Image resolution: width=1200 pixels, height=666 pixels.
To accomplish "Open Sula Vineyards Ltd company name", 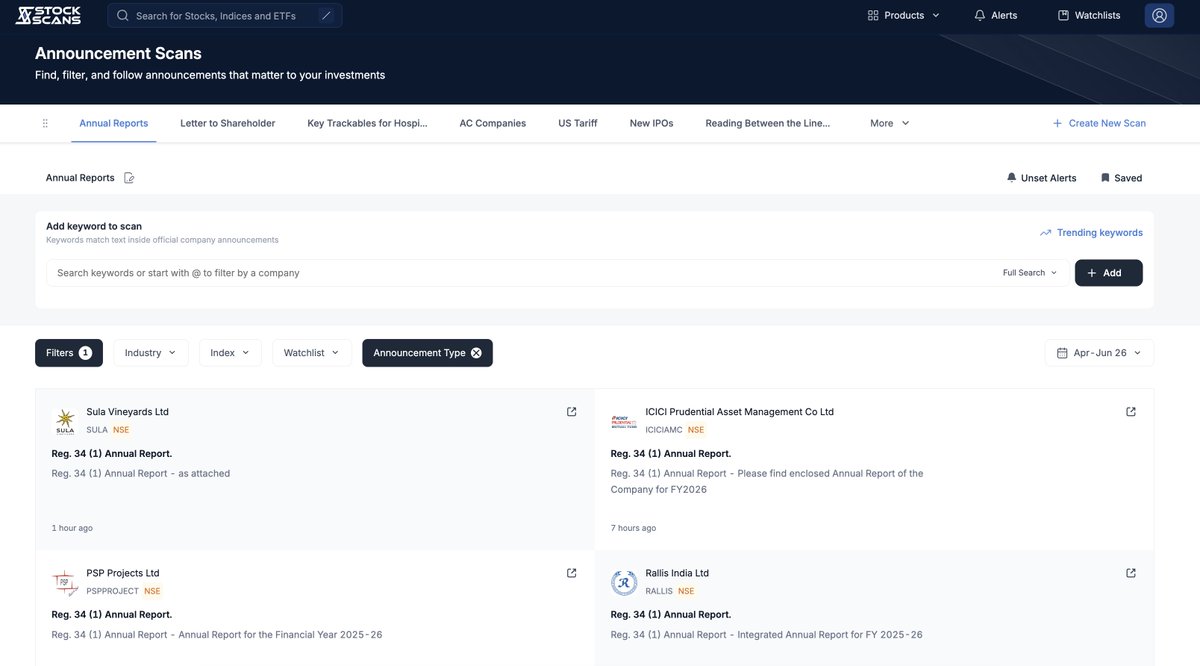I will click(x=128, y=412).
